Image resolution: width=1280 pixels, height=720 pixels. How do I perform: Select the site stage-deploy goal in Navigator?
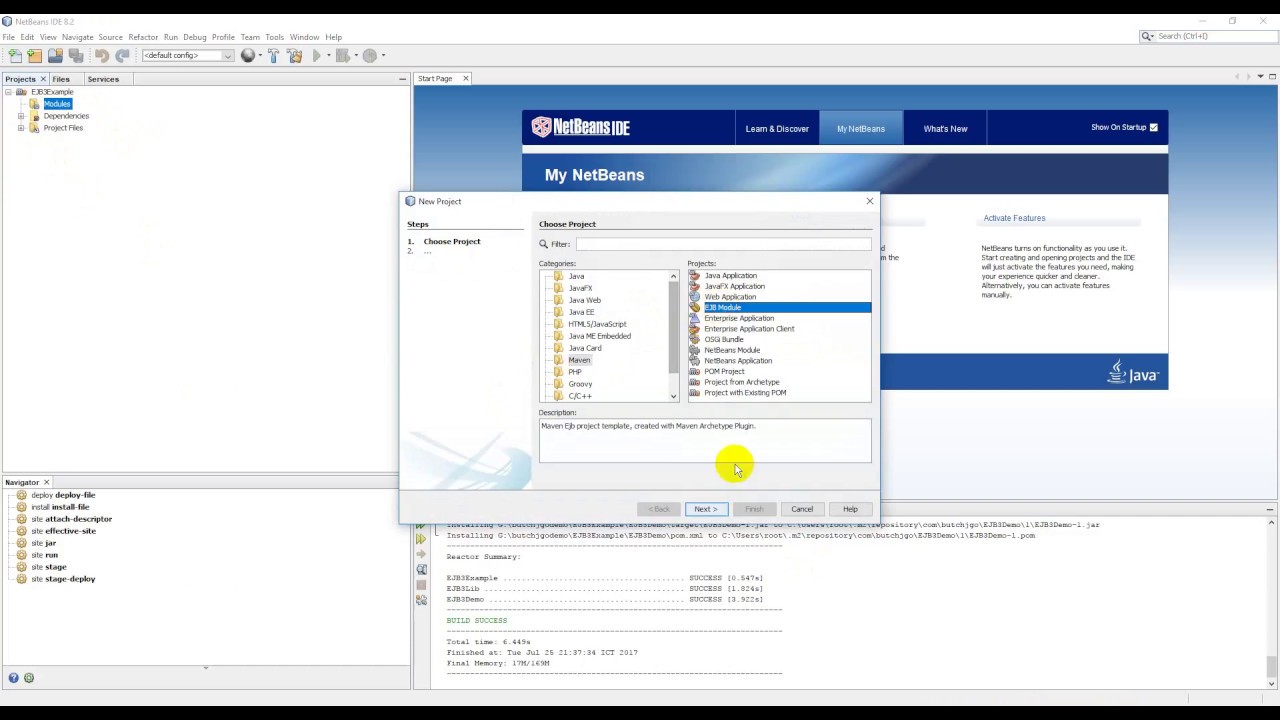tap(63, 579)
